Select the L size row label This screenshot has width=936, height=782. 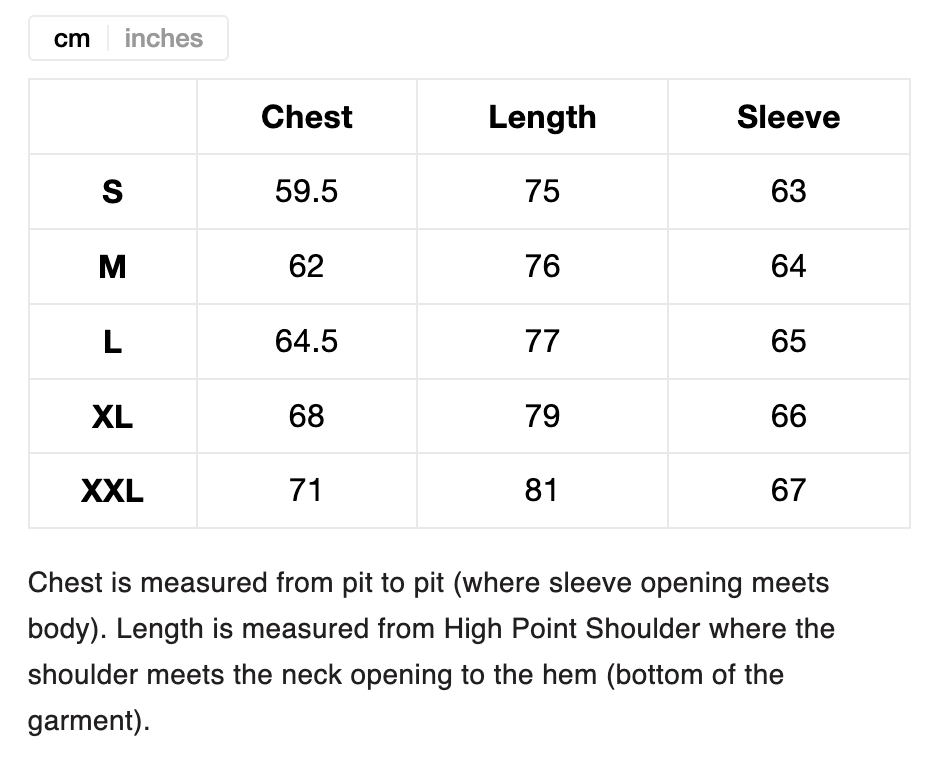(x=113, y=341)
